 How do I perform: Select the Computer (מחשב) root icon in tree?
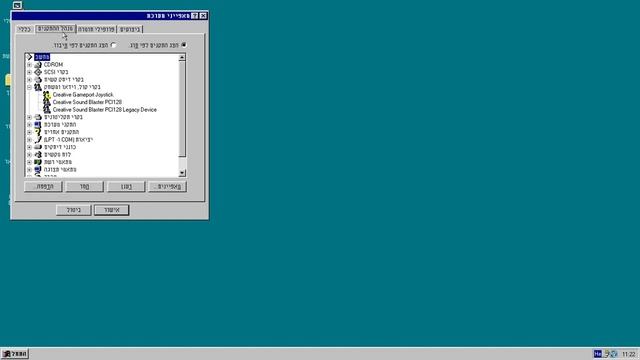tap(29, 57)
